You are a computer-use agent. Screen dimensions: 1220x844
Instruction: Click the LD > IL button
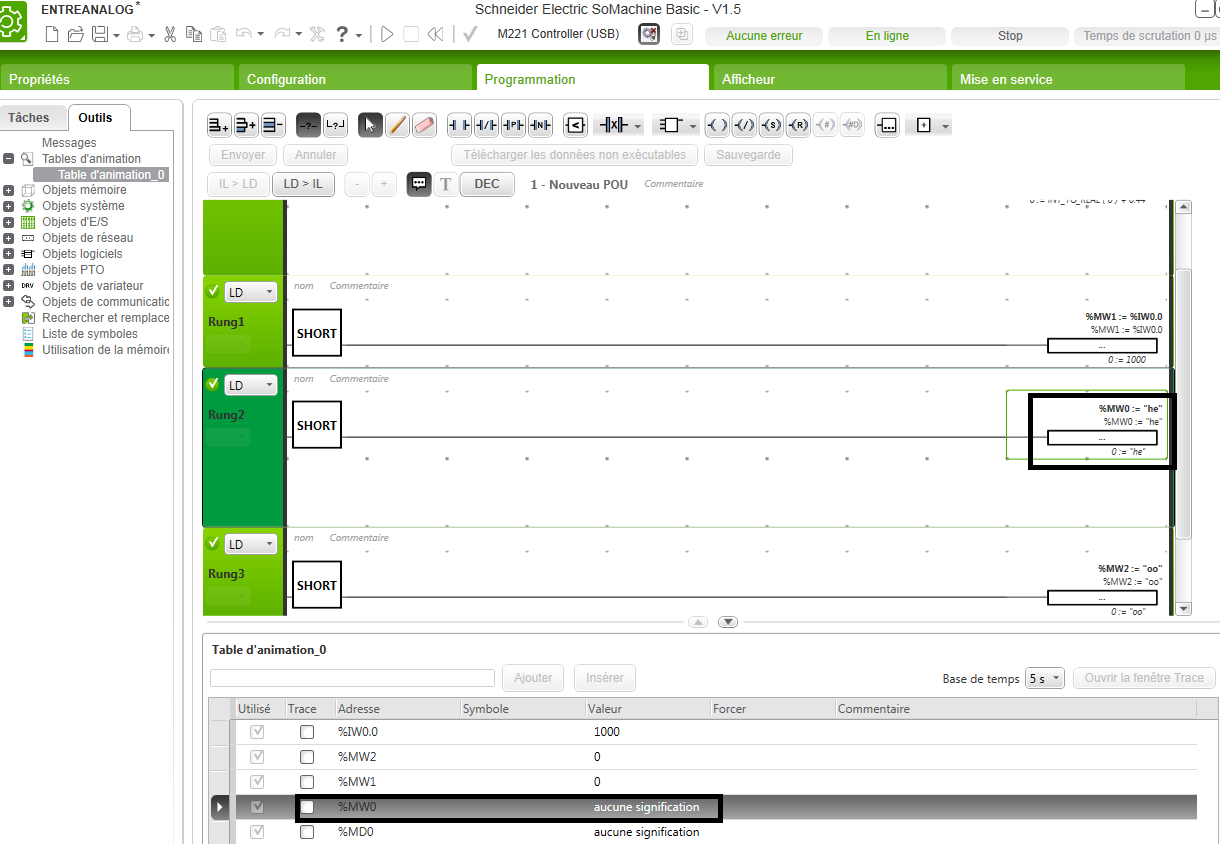(x=303, y=184)
